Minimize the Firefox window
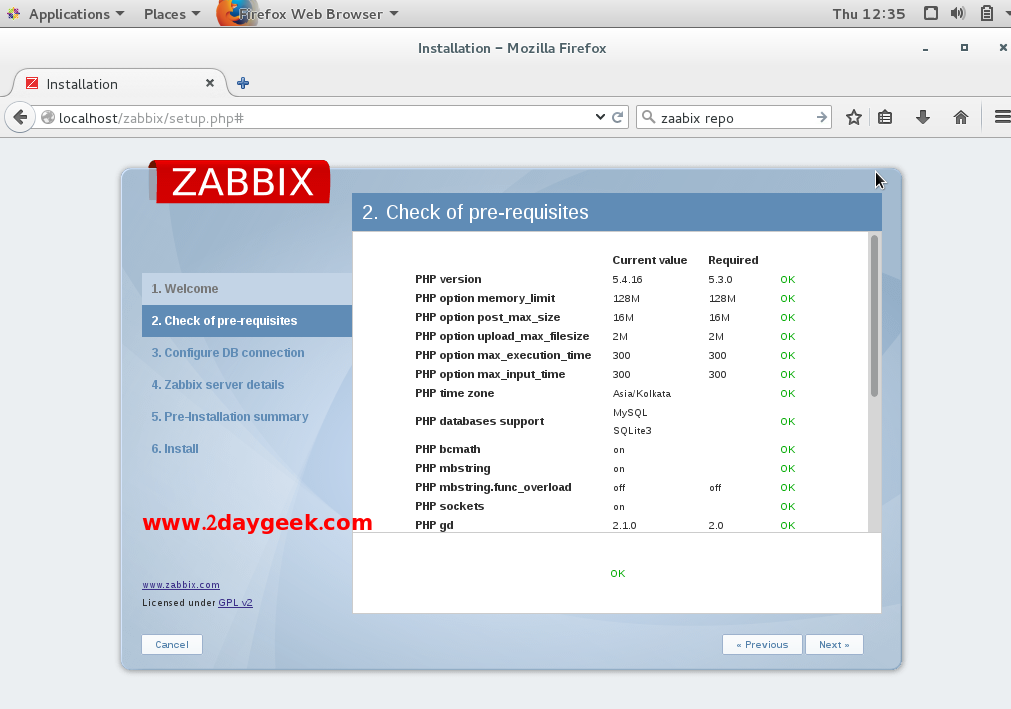This screenshot has width=1011, height=709. click(x=925, y=48)
